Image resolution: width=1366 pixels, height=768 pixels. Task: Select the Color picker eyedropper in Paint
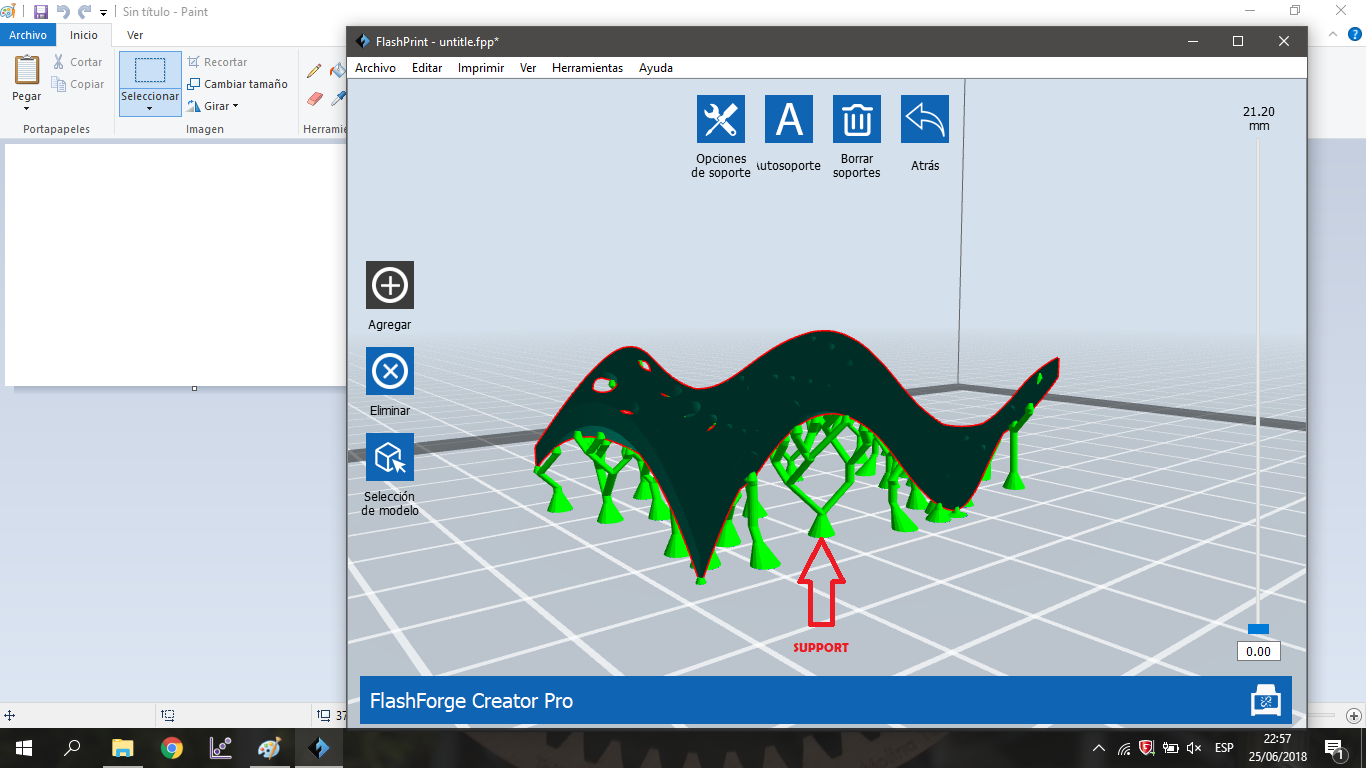click(x=338, y=98)
